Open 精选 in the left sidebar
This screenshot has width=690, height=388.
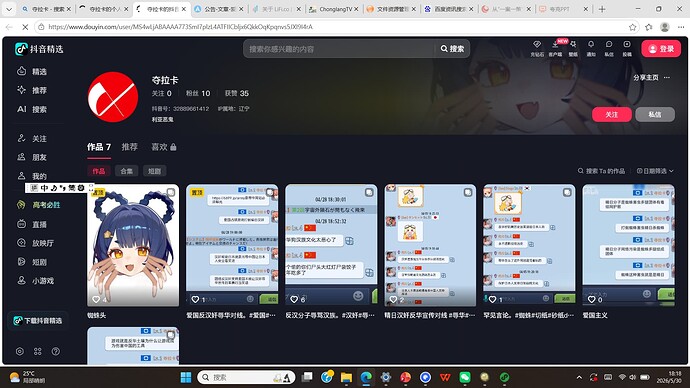(x=32, y=71)
